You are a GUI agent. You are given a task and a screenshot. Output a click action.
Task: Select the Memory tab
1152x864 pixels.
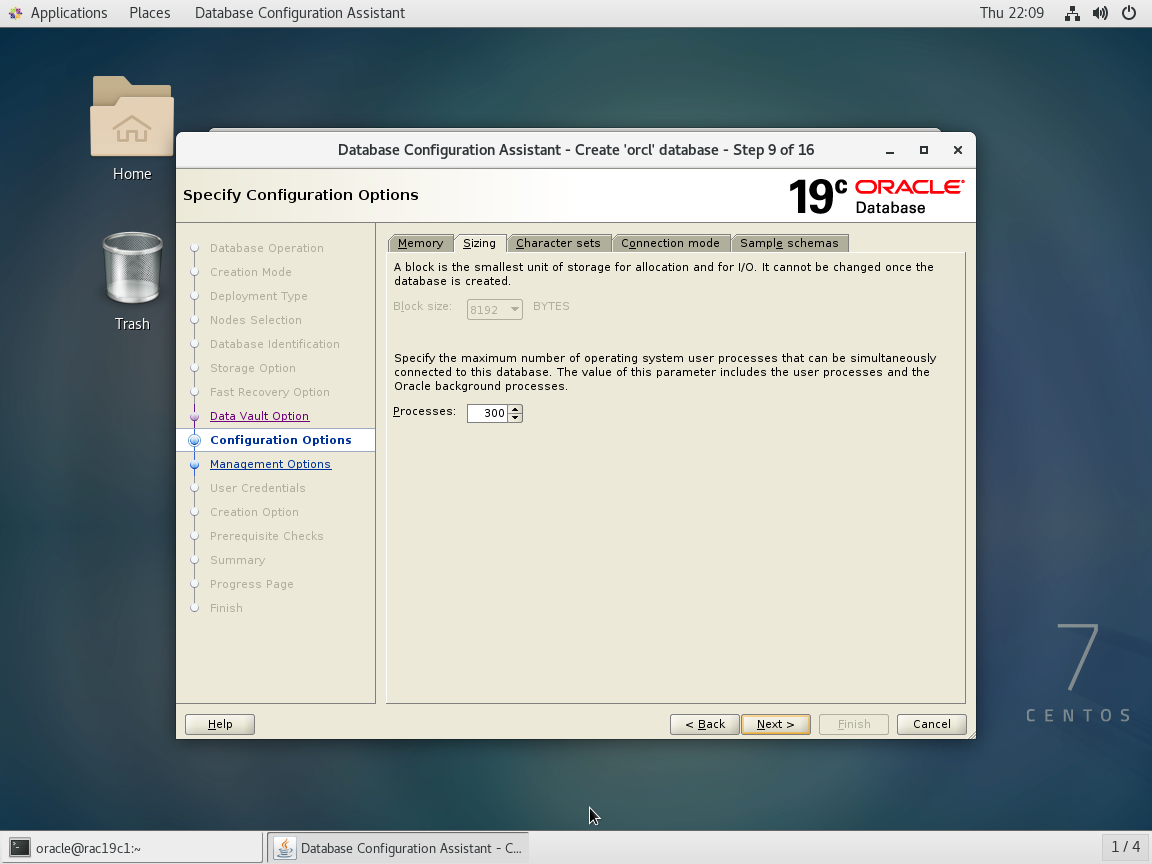[420, 242]
